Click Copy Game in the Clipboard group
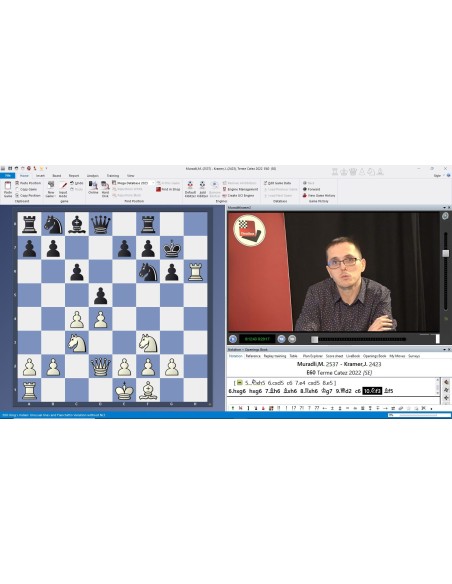452x584 pixels. pos(26,189)
